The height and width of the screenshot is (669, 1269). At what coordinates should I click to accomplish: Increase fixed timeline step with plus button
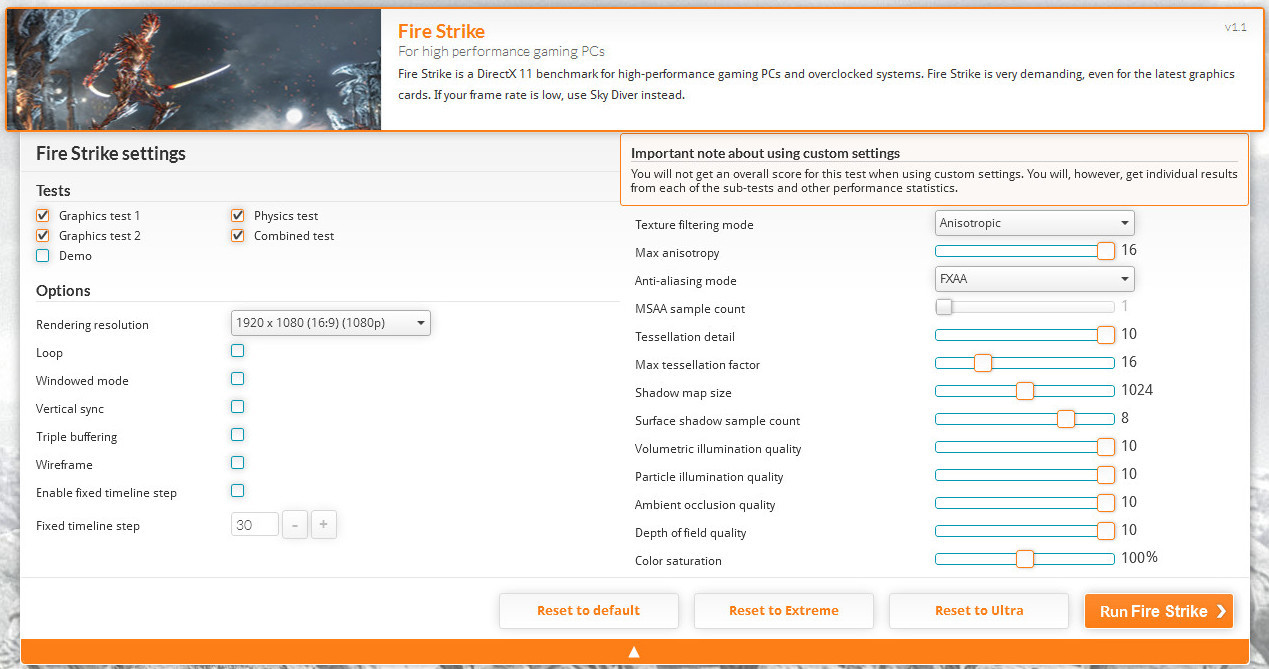point(324,524)
